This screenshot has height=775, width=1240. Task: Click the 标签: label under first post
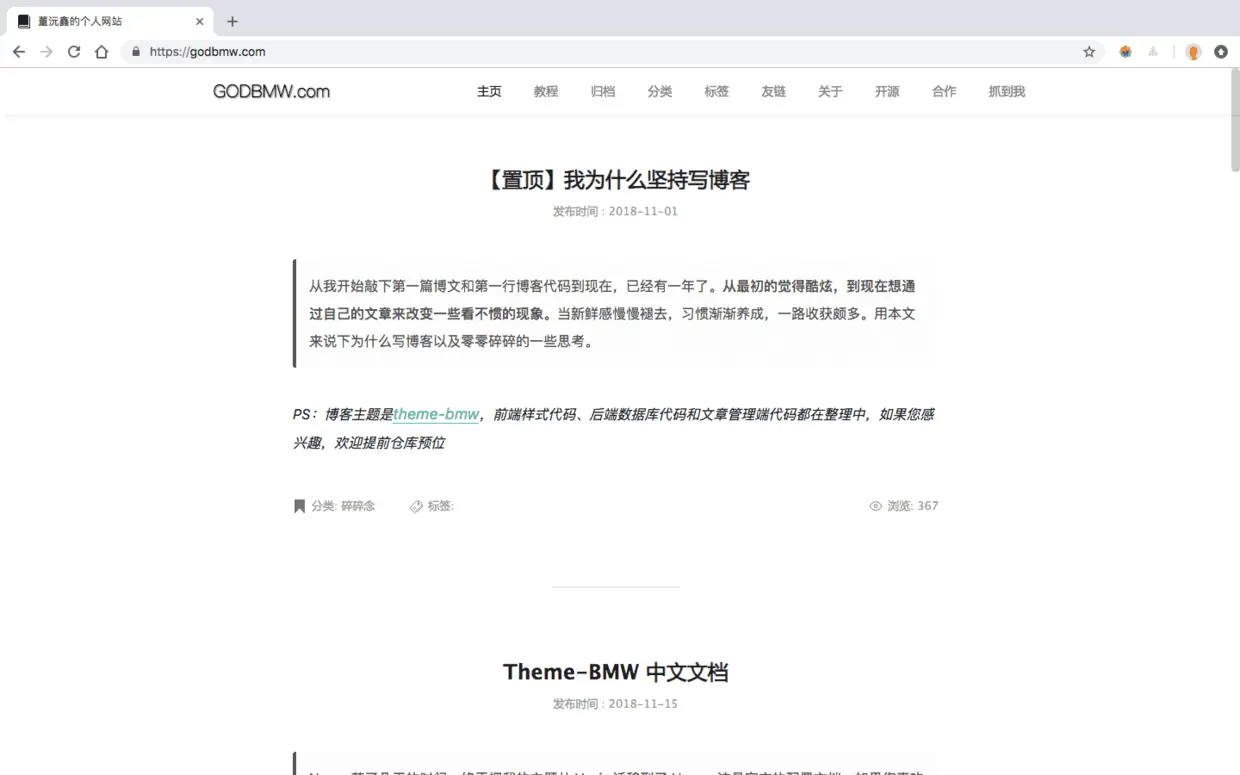point(441,506)
